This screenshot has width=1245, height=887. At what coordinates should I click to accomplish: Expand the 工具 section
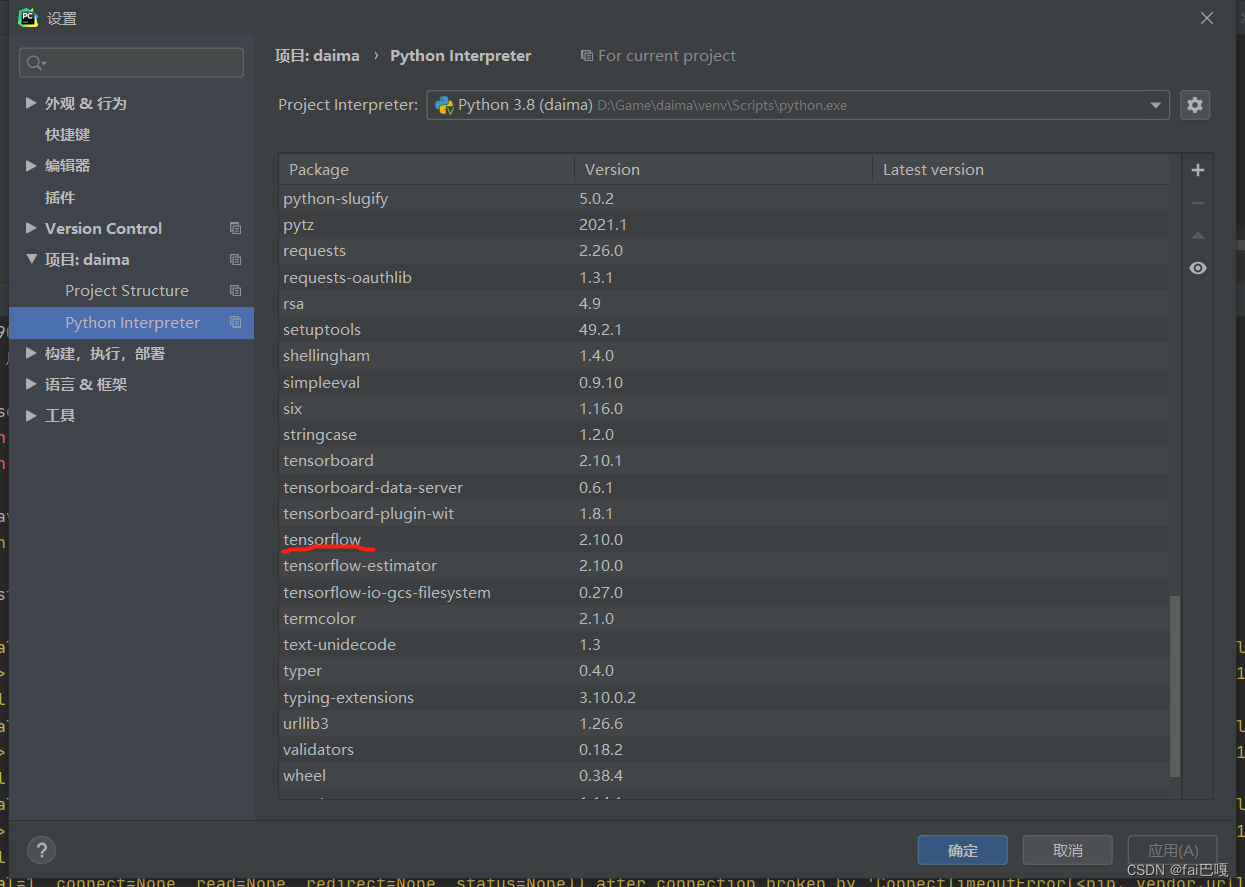[32, 415]
